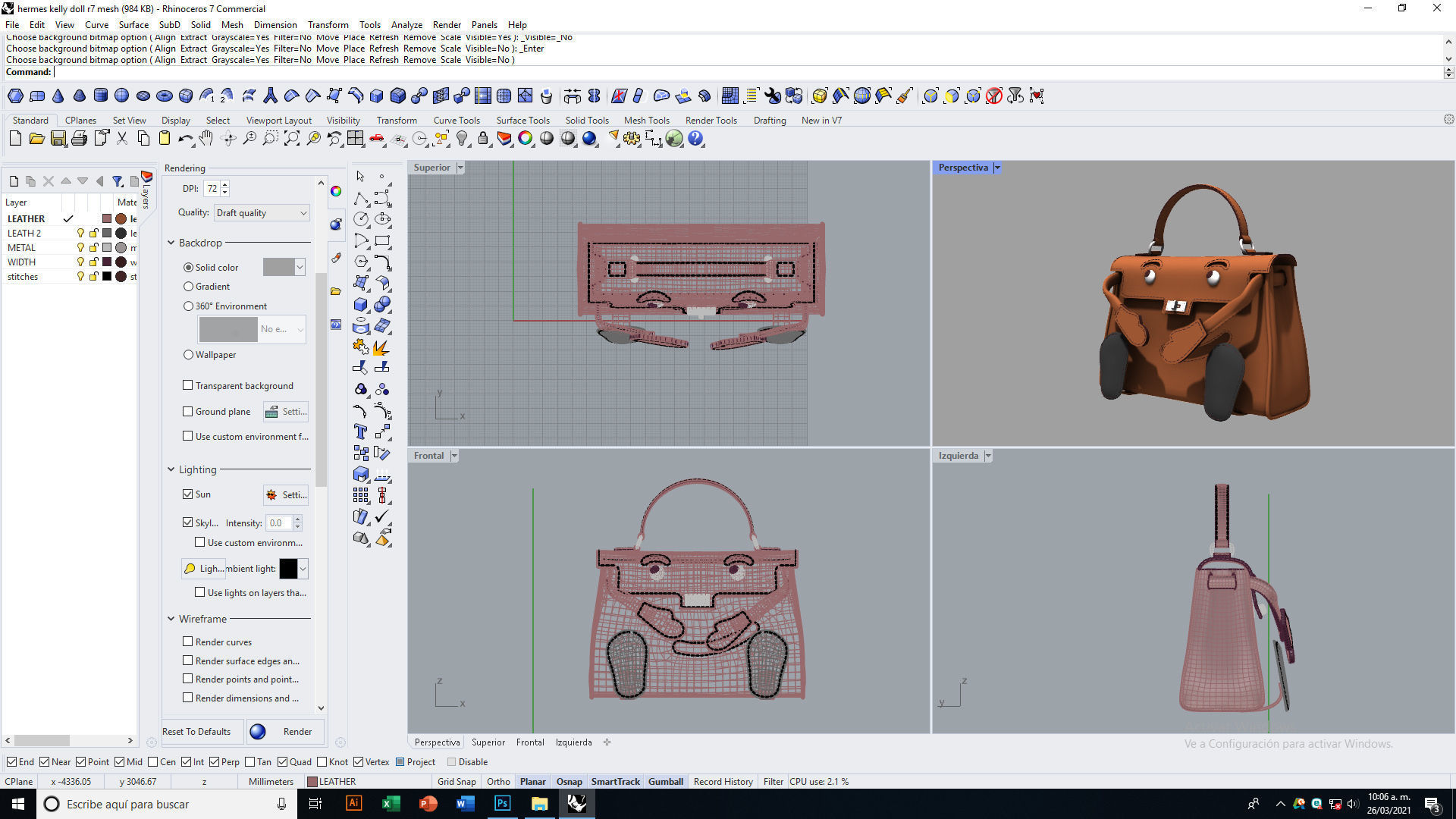
Task: Collapse the Lighting section
Action: [171, 469]
